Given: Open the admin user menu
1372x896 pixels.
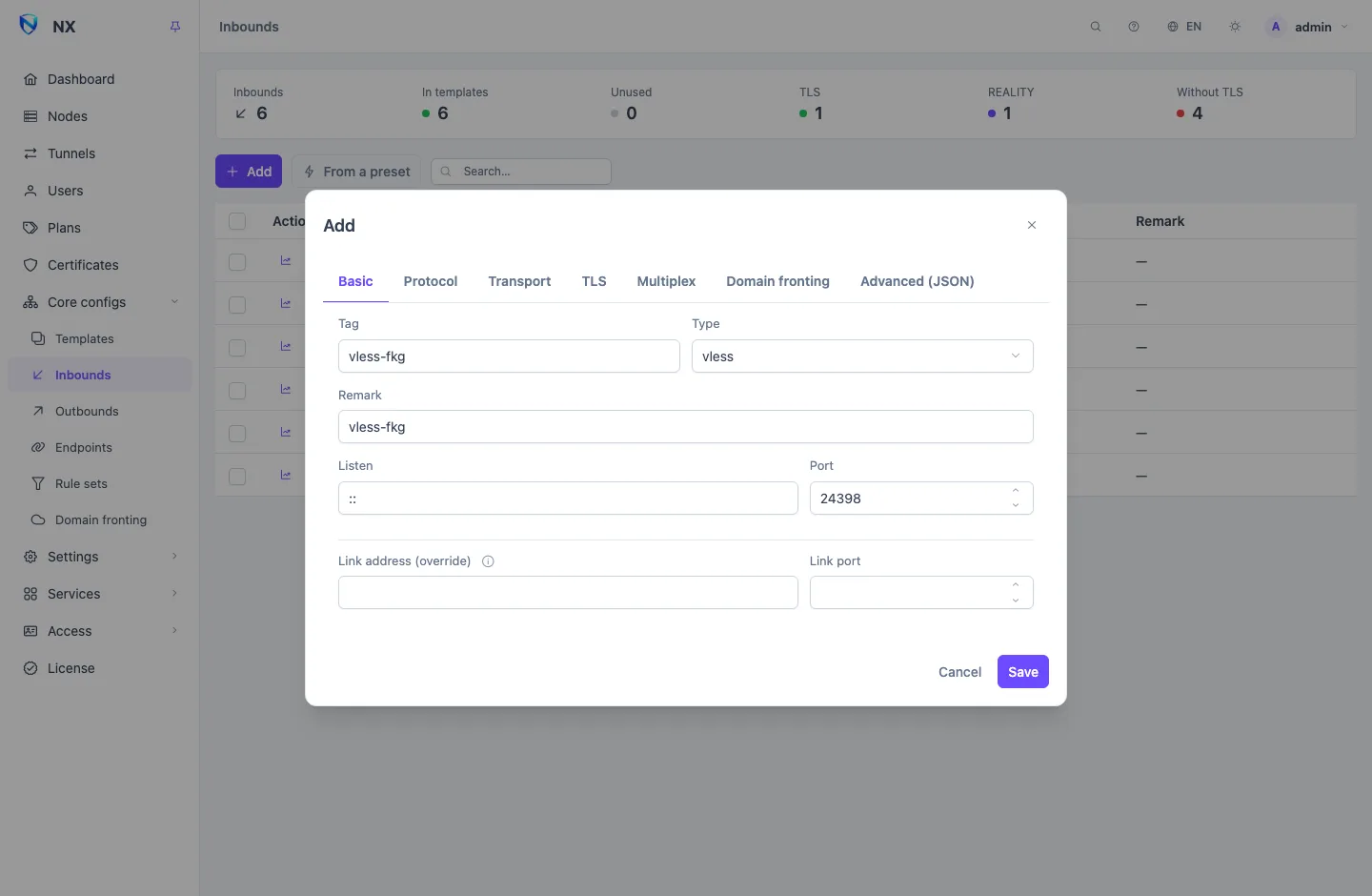Looking at the screenshot, I should [x=1306, y=27].
